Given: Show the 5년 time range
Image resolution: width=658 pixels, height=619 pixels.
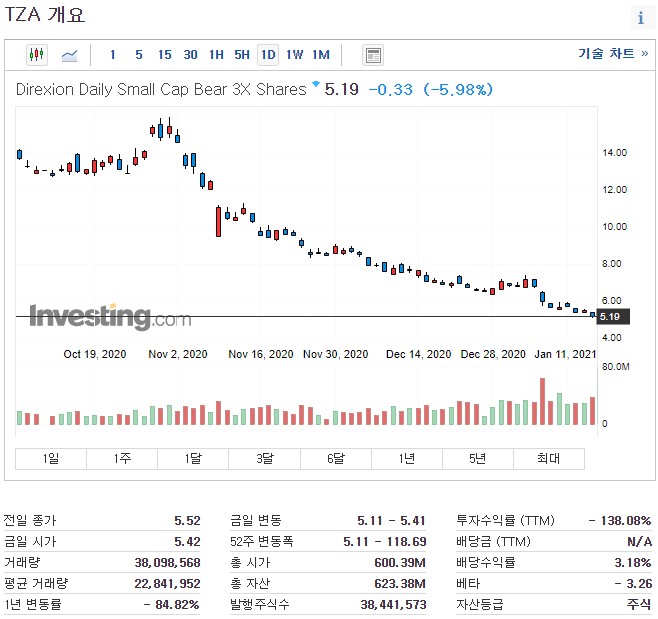Looking at the screenshot, I should tap(478, 458).
